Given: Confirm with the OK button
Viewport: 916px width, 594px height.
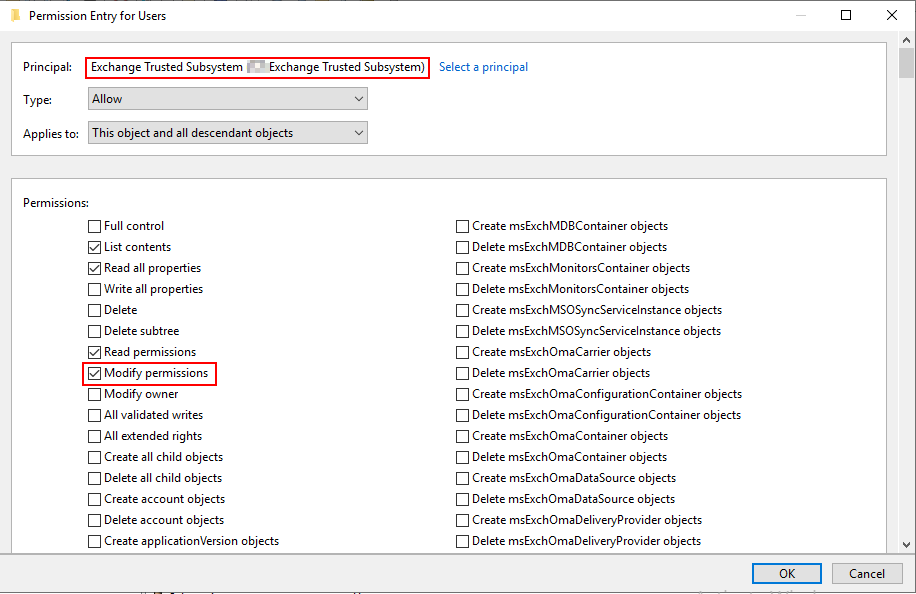Looking at the screenshot, I should pos(786,574).
